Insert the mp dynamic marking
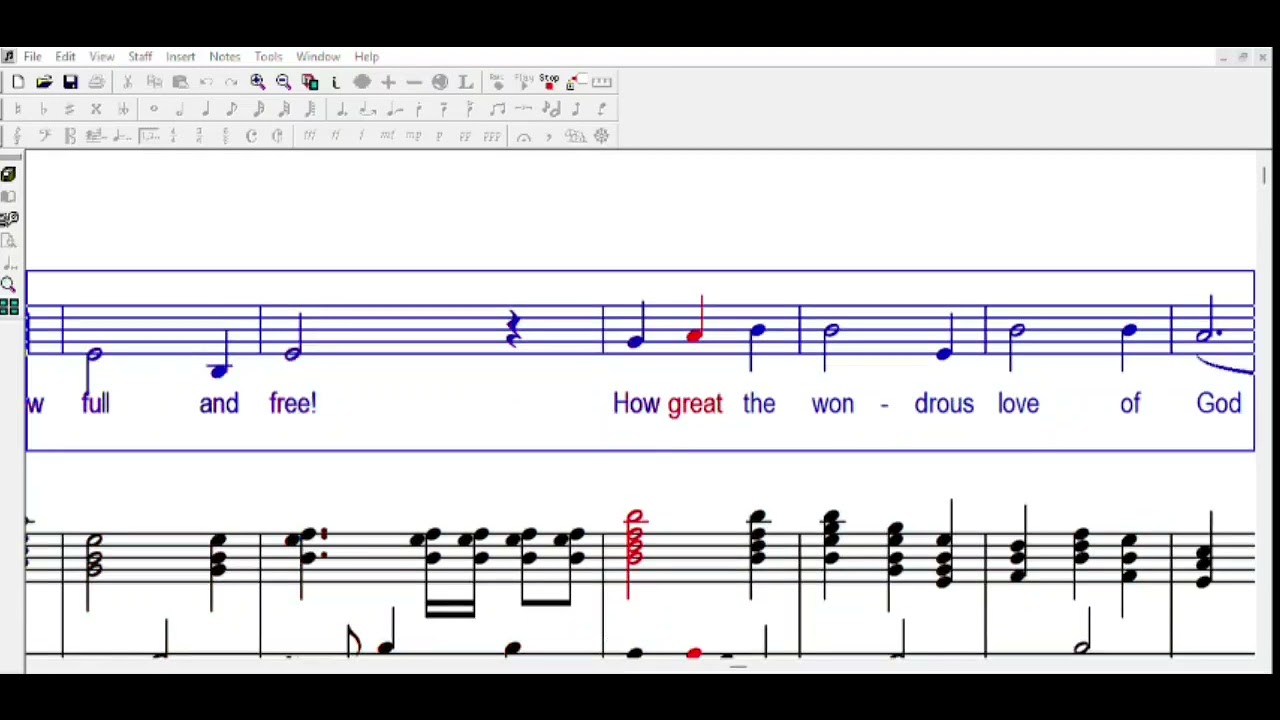 [x=413, y=136]
